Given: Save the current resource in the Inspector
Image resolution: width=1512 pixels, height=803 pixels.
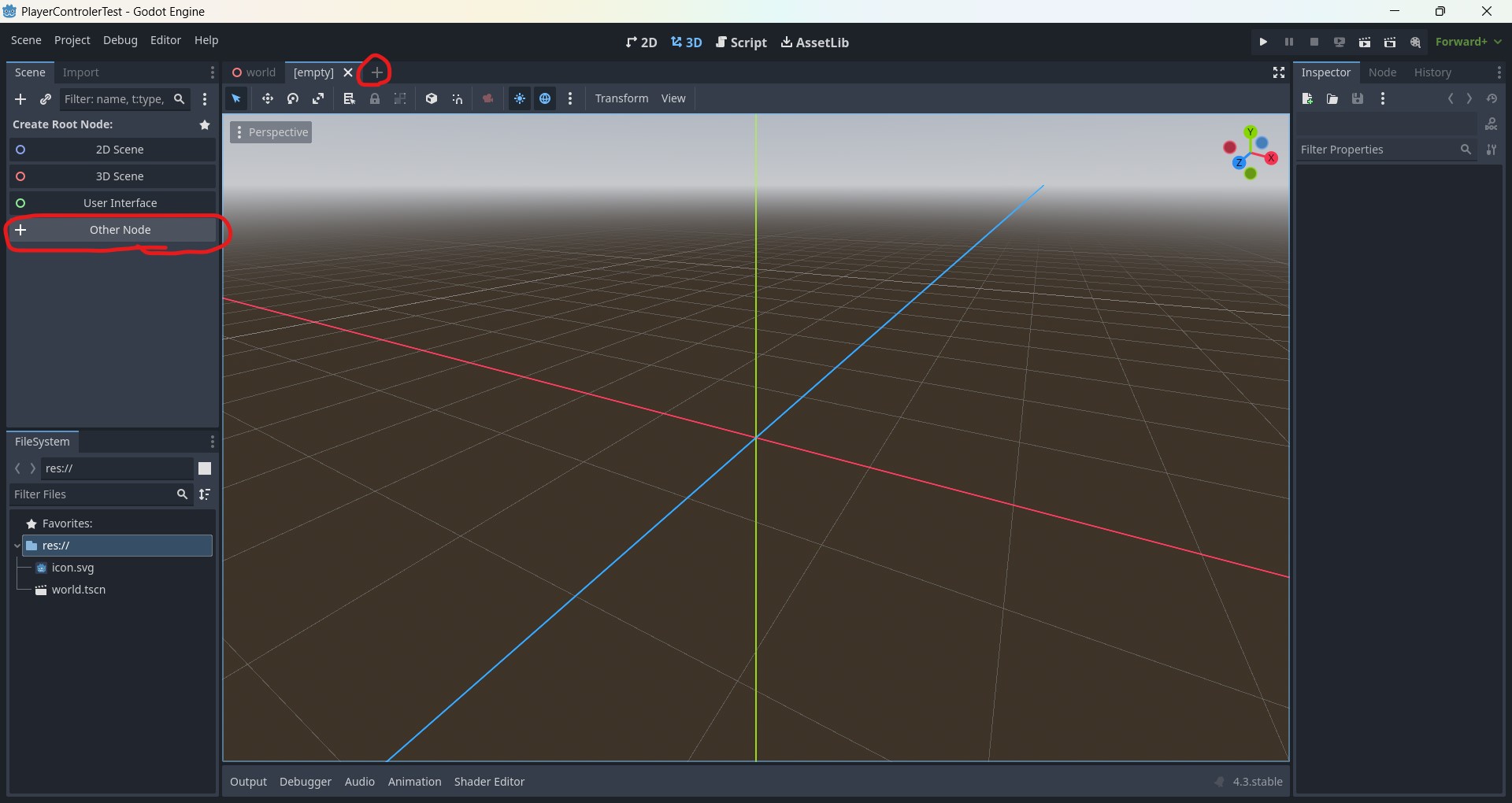Looking at the screenshot, I should (1358, 98).
